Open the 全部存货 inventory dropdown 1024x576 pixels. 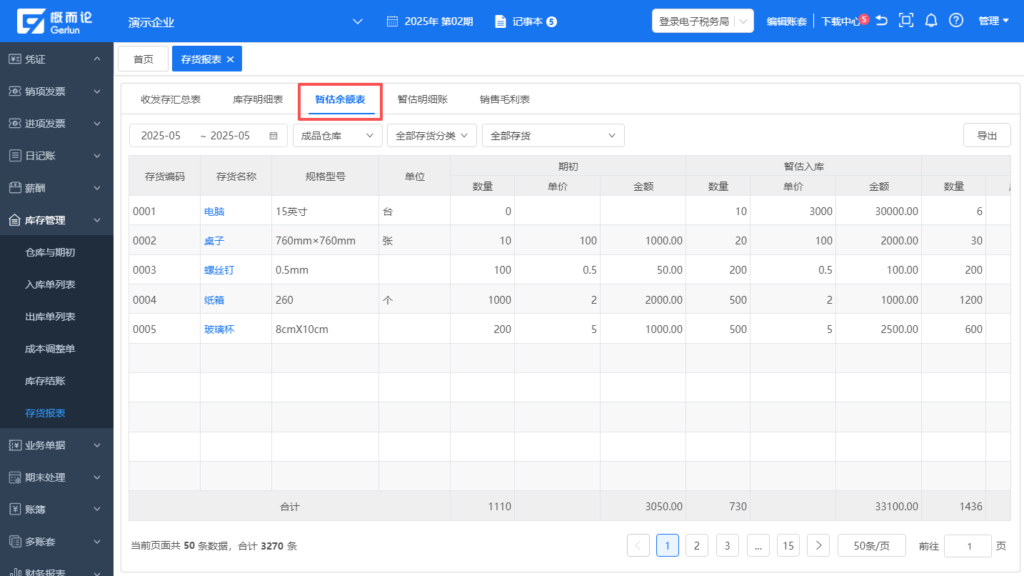pyautogui.click(x=553, y=136)
